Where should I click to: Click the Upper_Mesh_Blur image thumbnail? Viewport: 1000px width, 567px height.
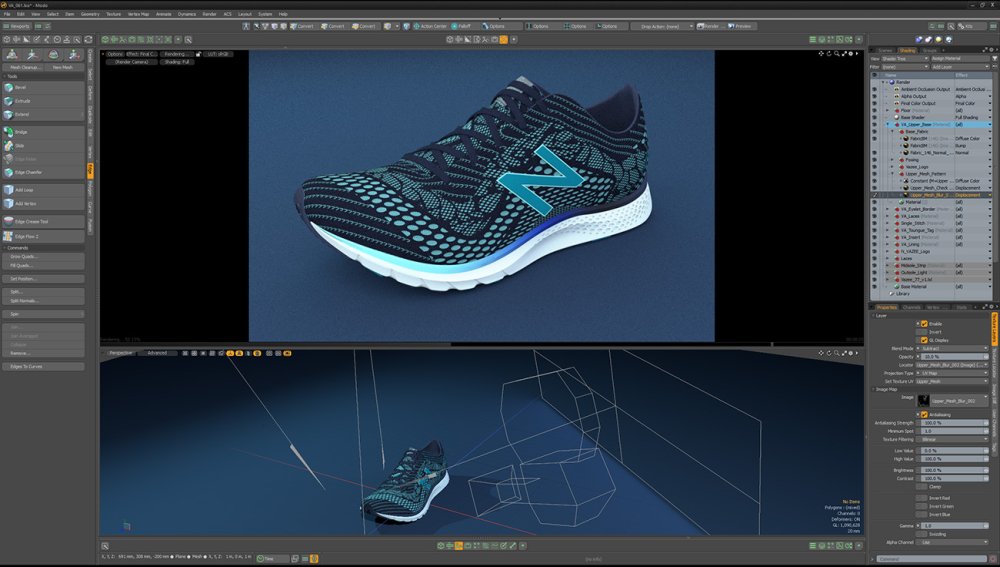pyautogui.click(x=923, y=401)
